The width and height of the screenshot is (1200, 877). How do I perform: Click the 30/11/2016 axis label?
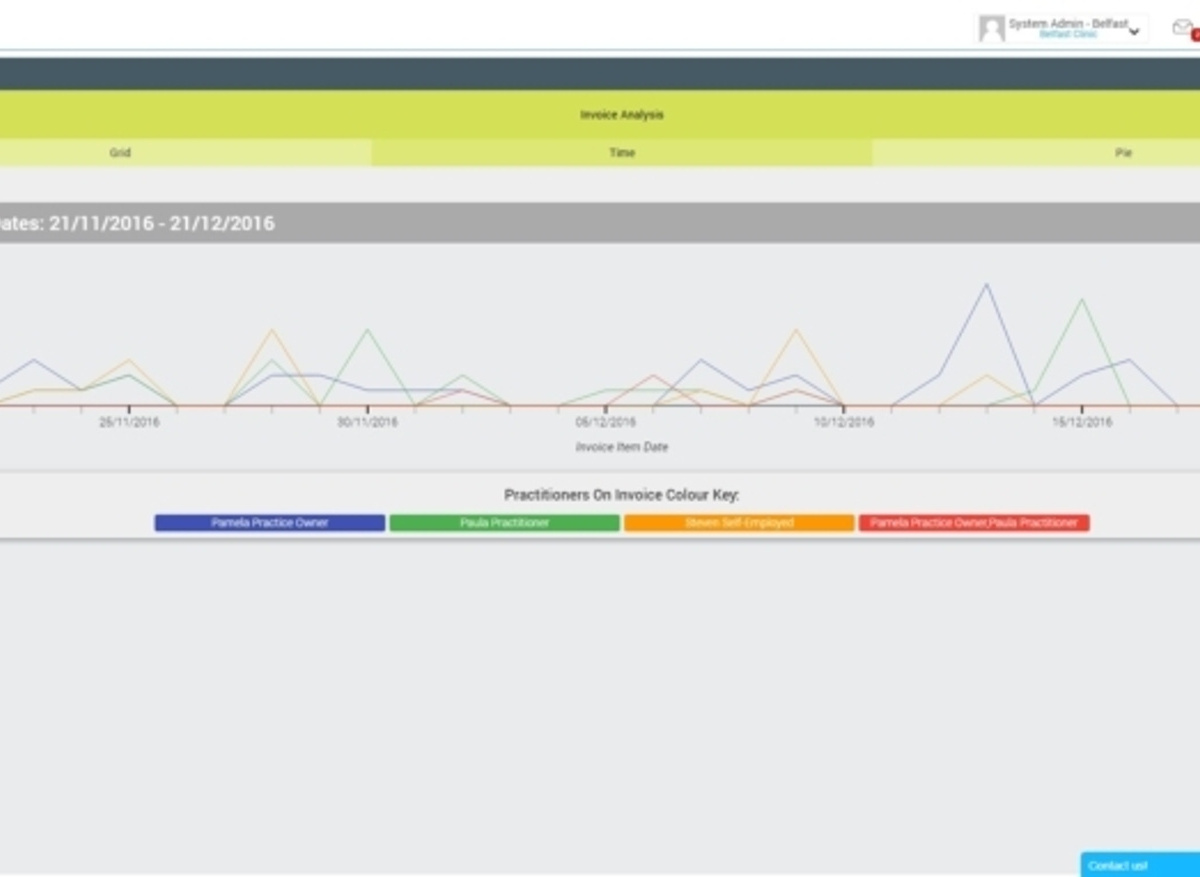367,422
